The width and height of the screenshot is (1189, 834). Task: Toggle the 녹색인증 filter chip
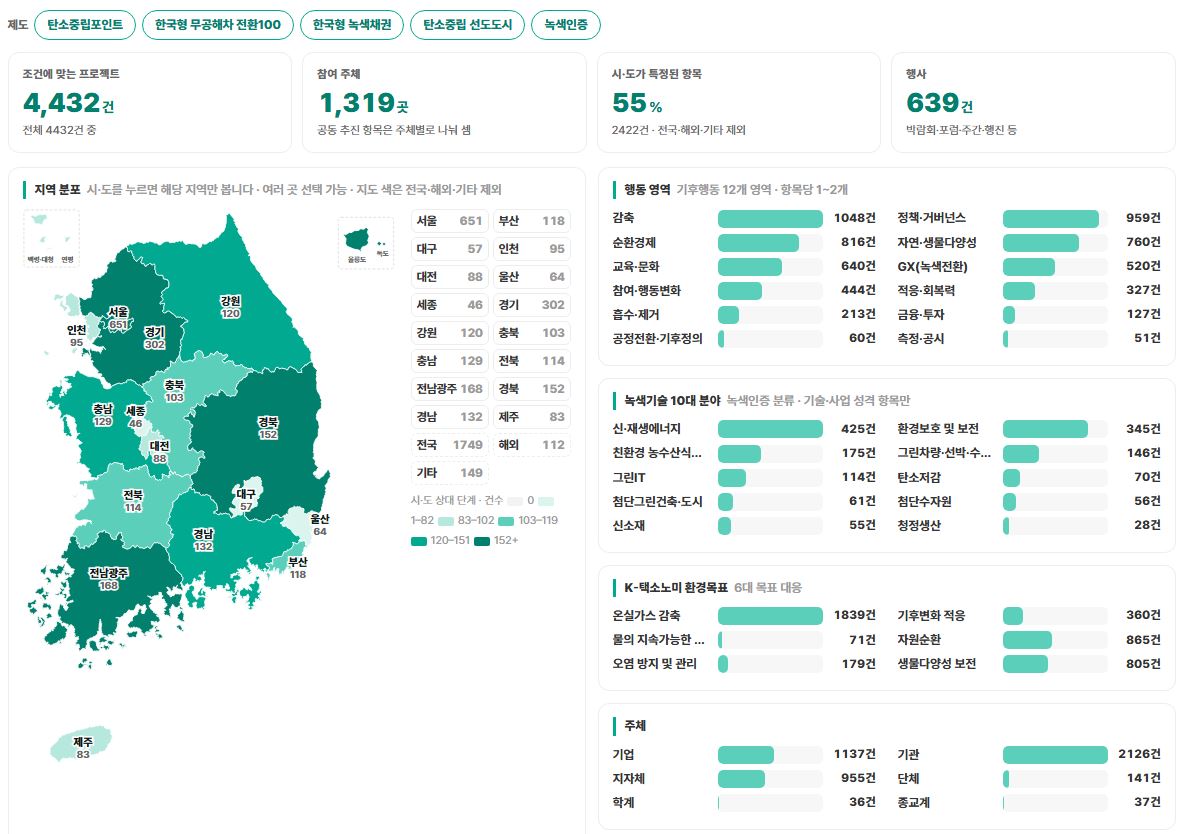click(x=566, y=24)
